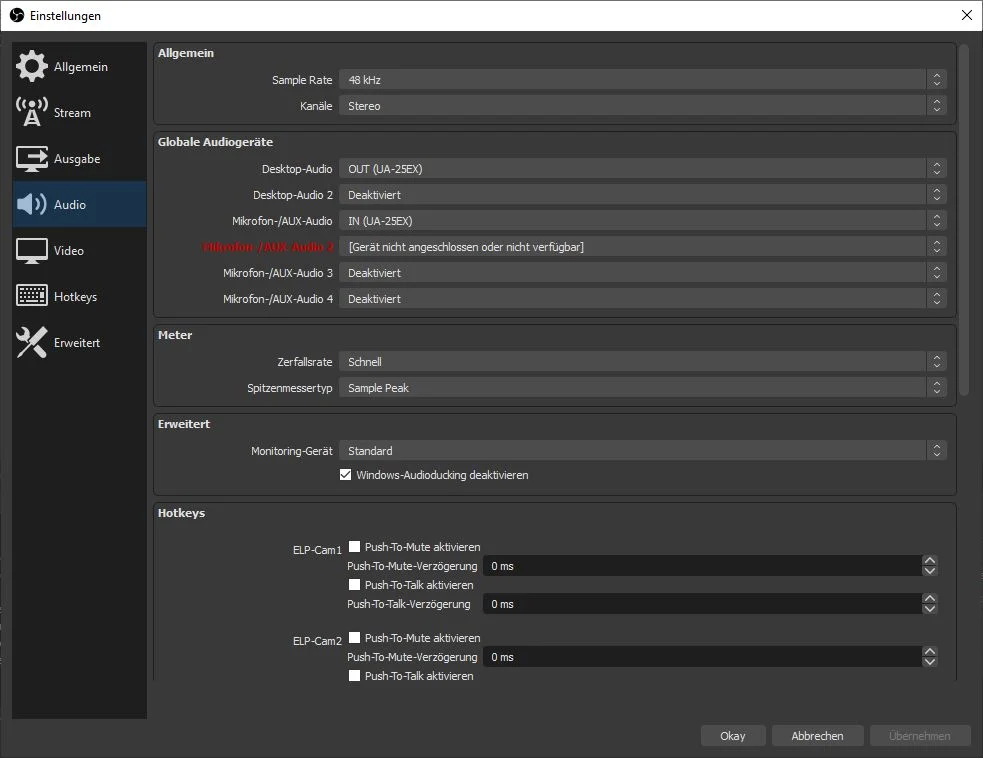983x758 pixels.
Task: Click the Hotkeys keyboard icon
Action: coord(31,296)
